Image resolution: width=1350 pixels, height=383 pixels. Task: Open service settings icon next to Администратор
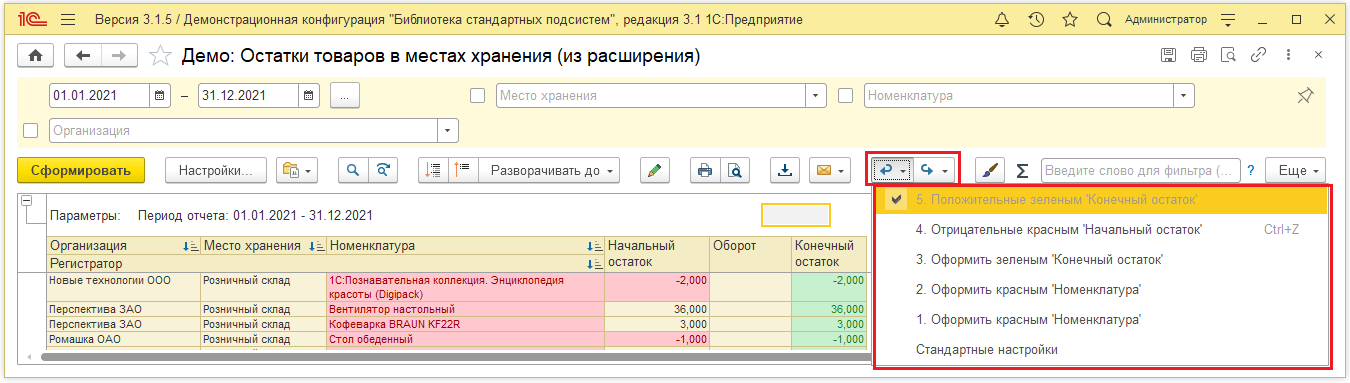coord(1229,19)
